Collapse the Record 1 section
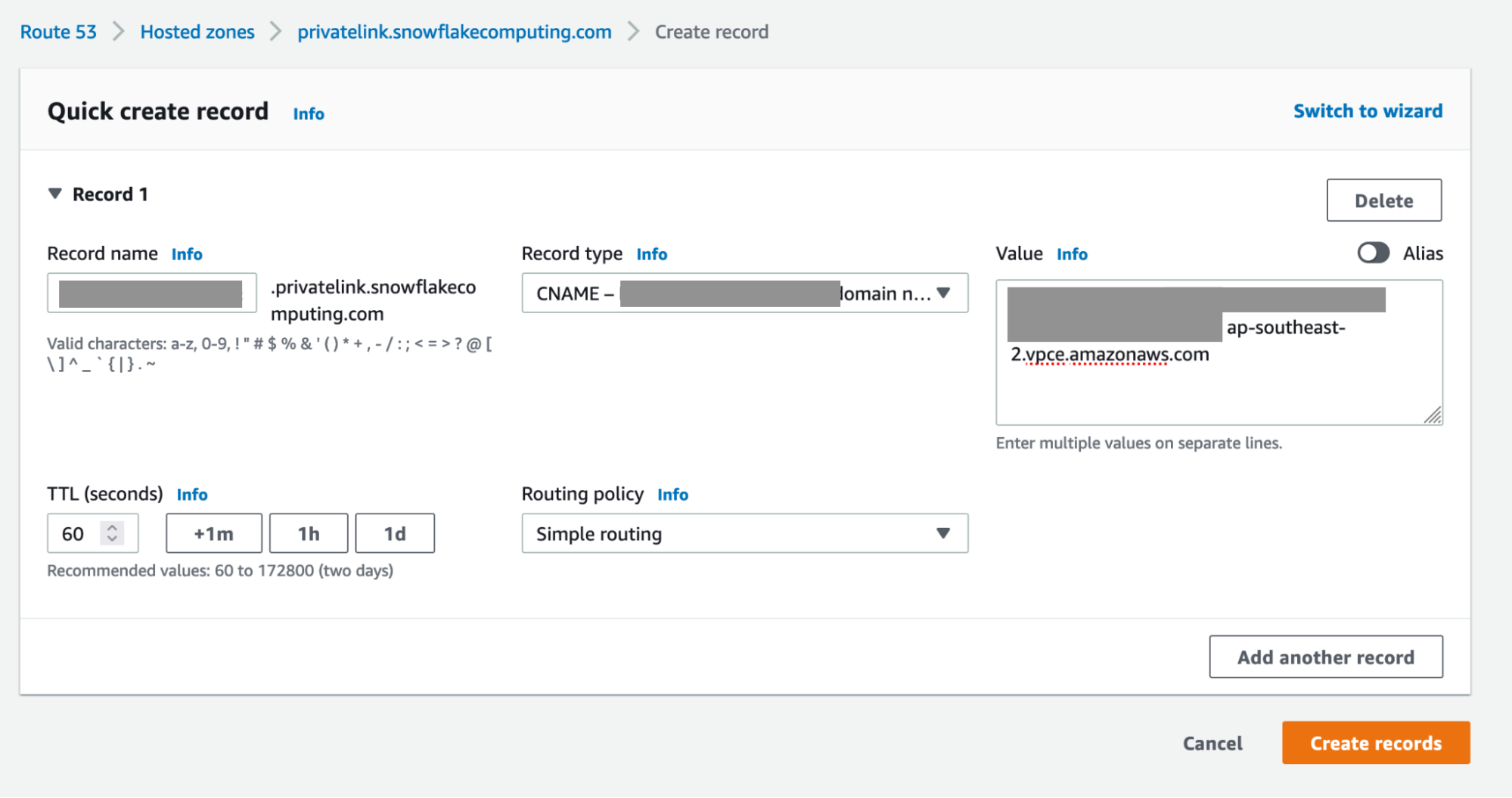 54,193
